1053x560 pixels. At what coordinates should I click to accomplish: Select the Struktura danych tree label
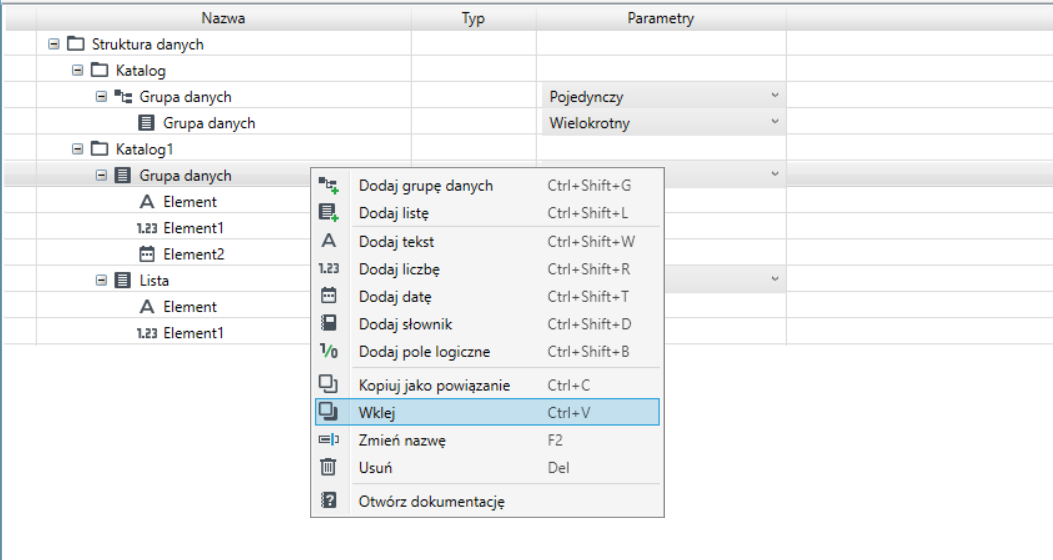point(148,44)
